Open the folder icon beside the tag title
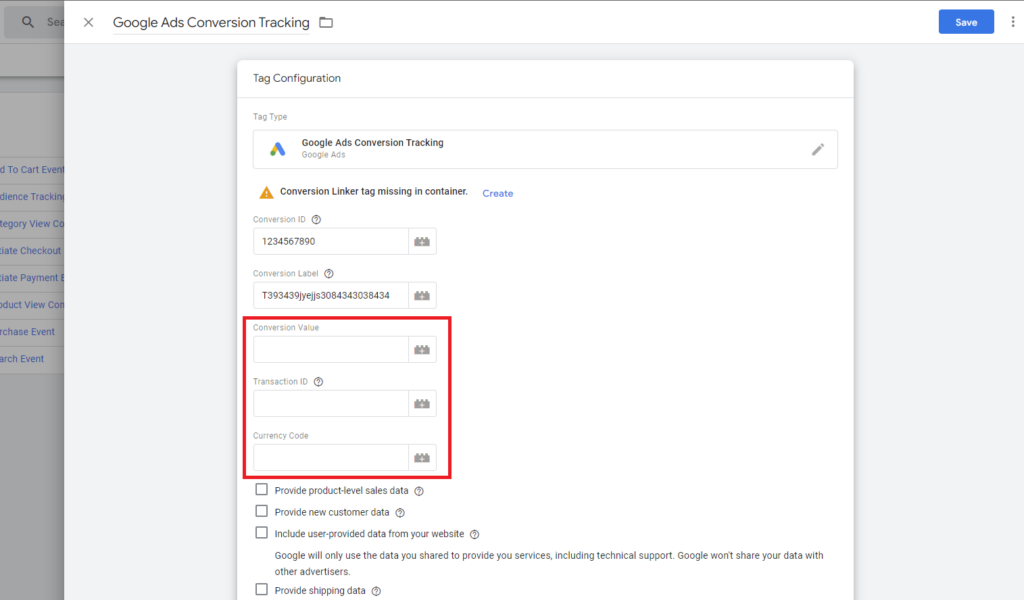 pyautogui.click(x=326, y=21)
